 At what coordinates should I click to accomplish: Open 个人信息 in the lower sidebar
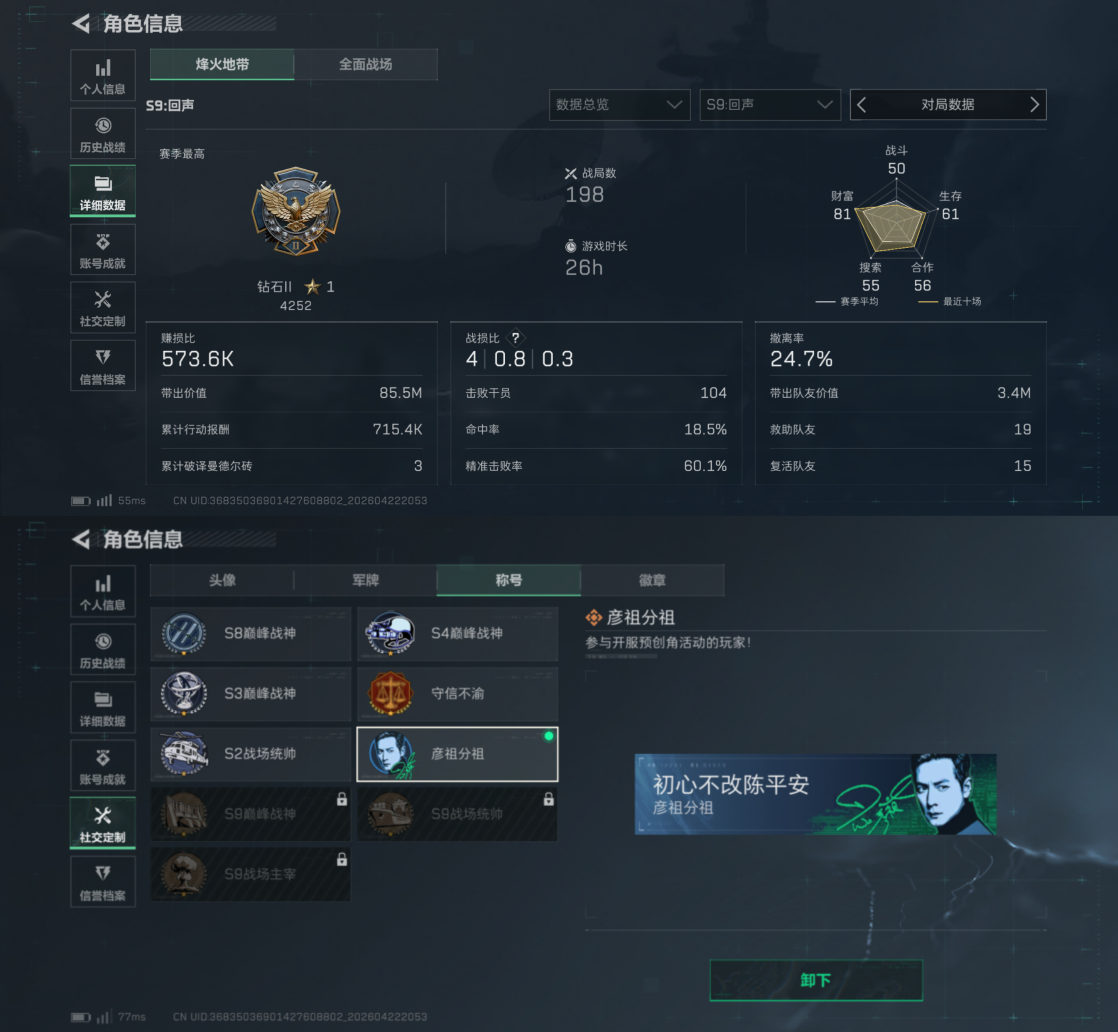click(103, 591)
